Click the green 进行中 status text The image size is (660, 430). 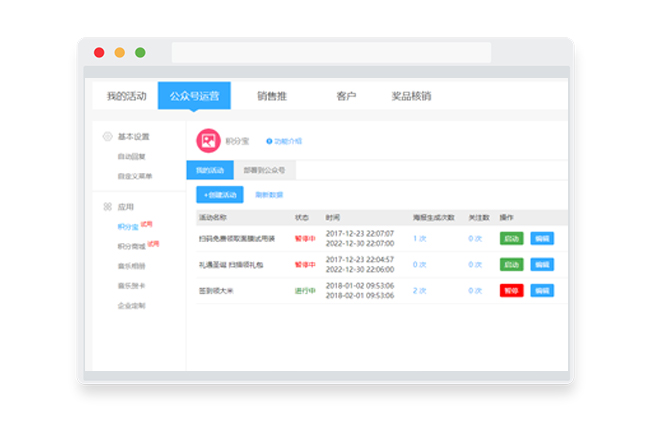pyautogui.click(x=305, y=291)
